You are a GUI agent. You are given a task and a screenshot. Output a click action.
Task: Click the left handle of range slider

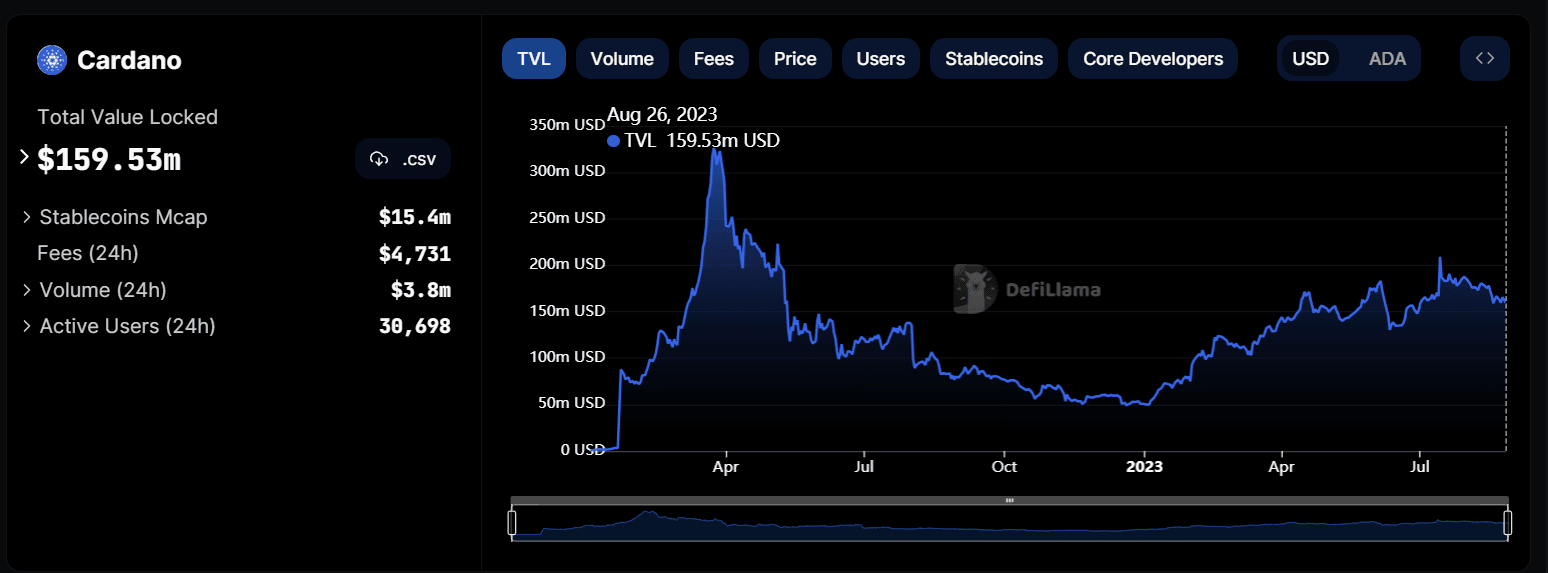click(x=512, y=522)
